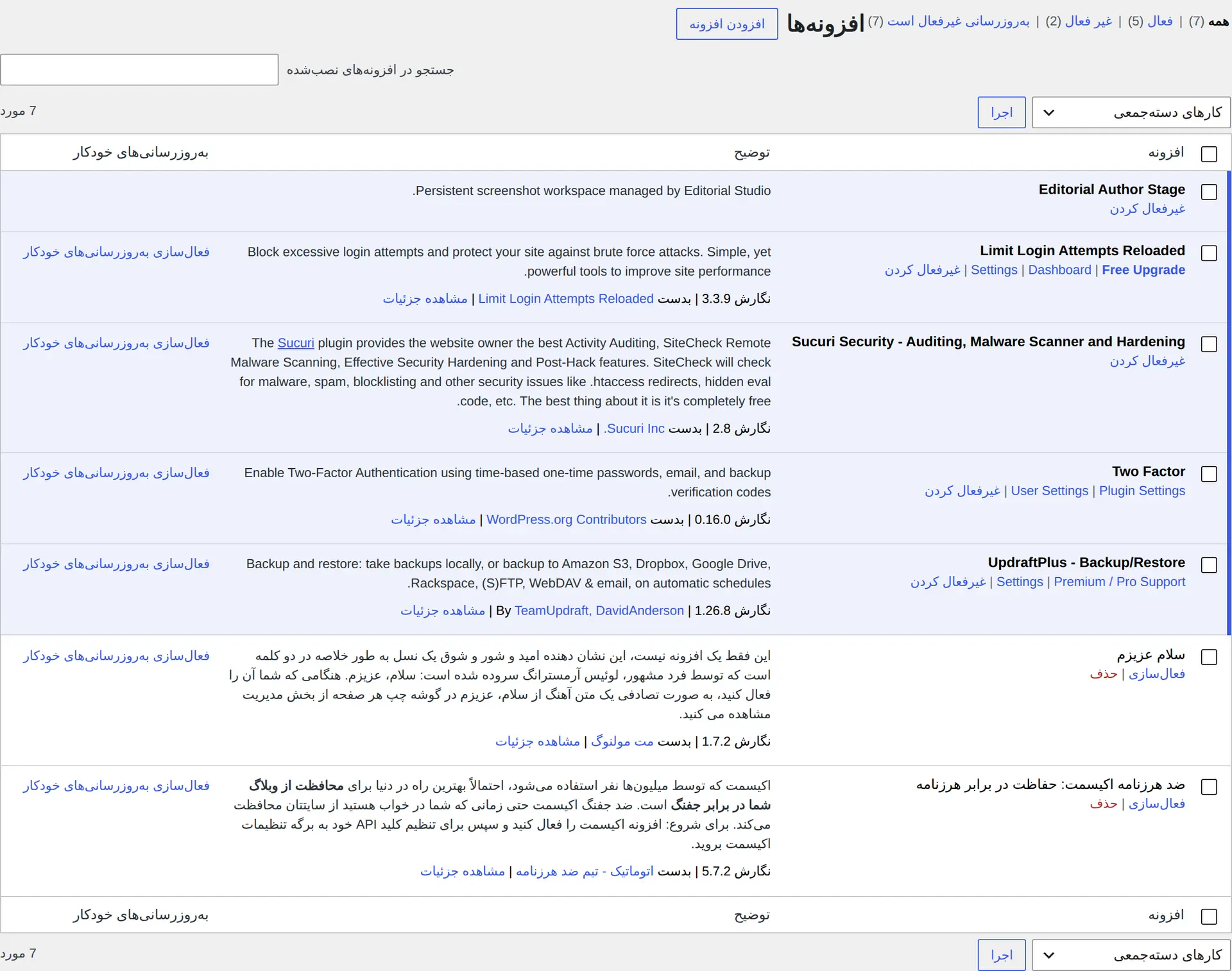1232x971 pixels.
Task: Activate the سلام عزیزم plugin
Action: tap(1156, 674)
